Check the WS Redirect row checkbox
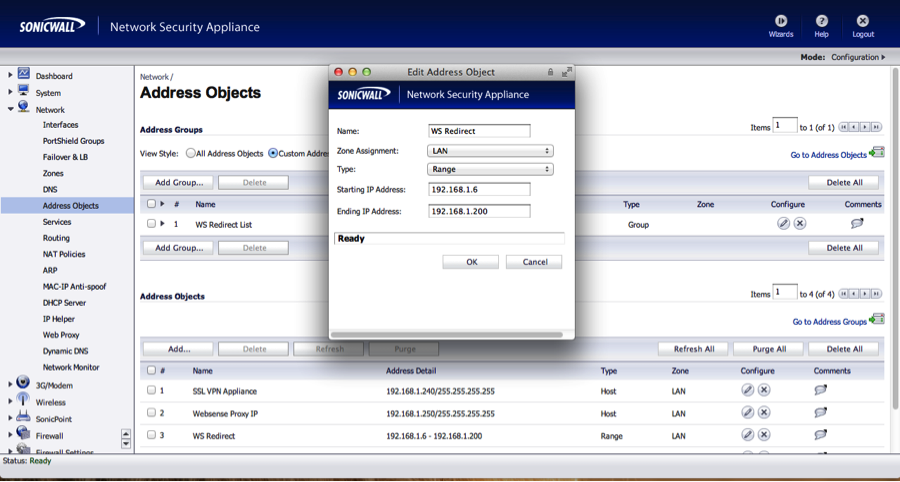The height and width of the screenshot is (482, 900). 152,435
